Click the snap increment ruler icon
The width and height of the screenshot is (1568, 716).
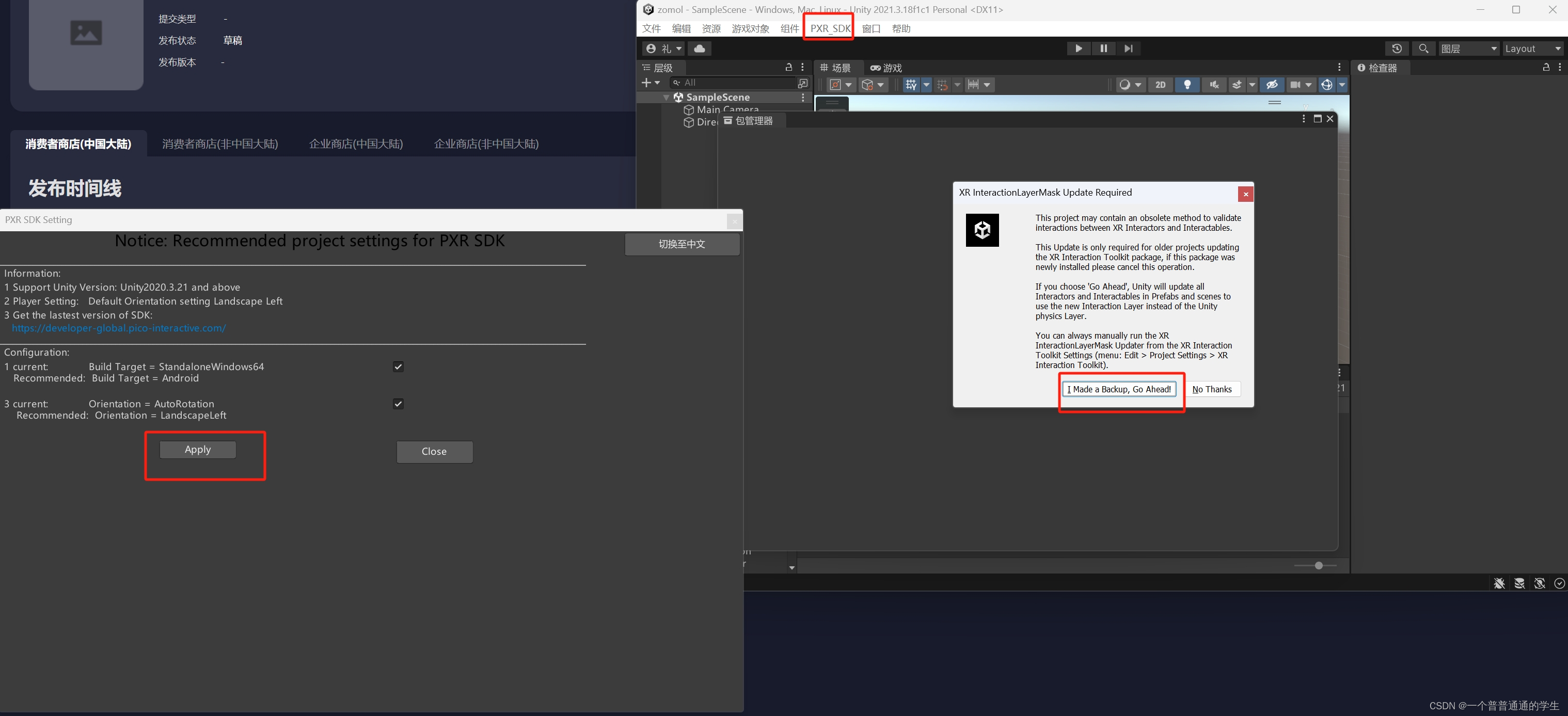pos(973,85)
